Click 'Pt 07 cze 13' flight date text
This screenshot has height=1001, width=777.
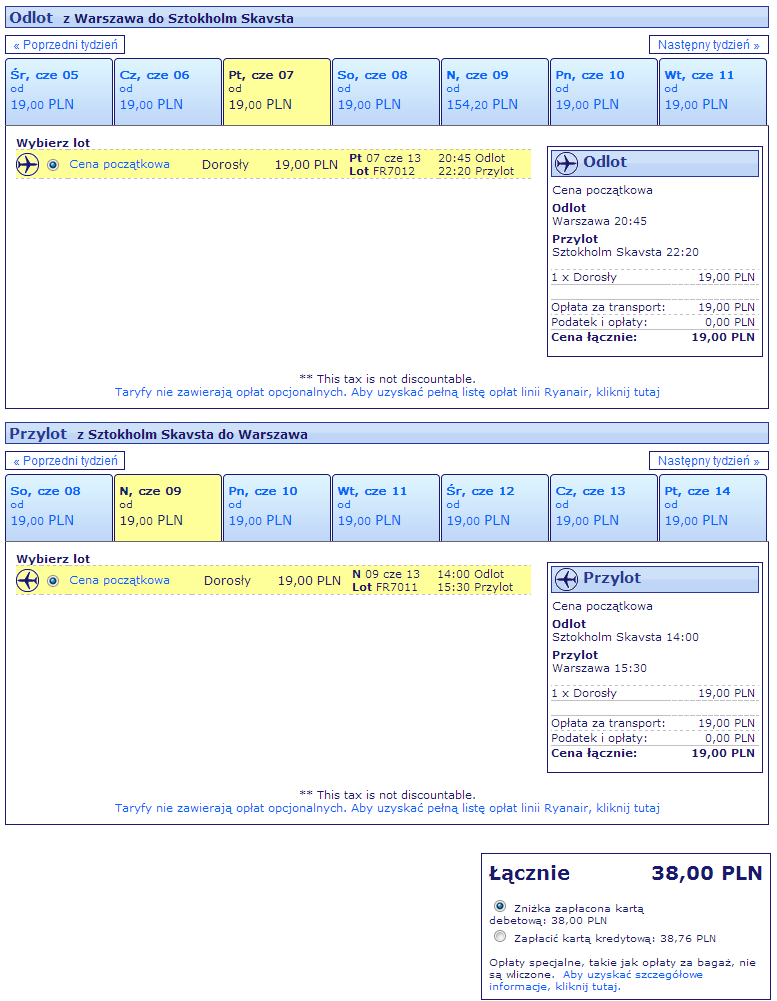coord(385,158)
